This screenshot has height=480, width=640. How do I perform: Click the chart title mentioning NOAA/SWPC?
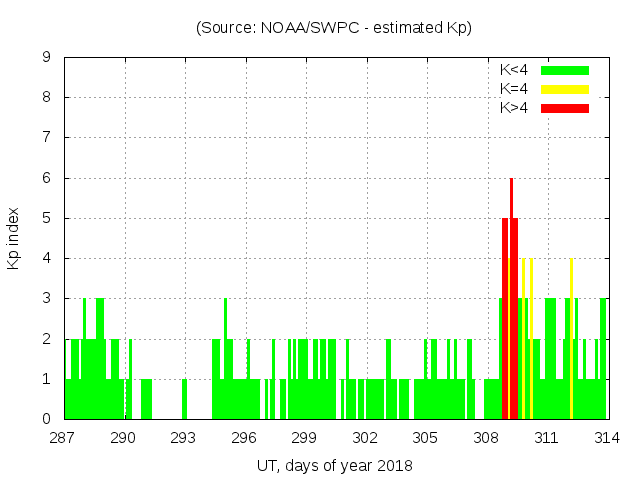pyautogui.click(x=334, y=28)
